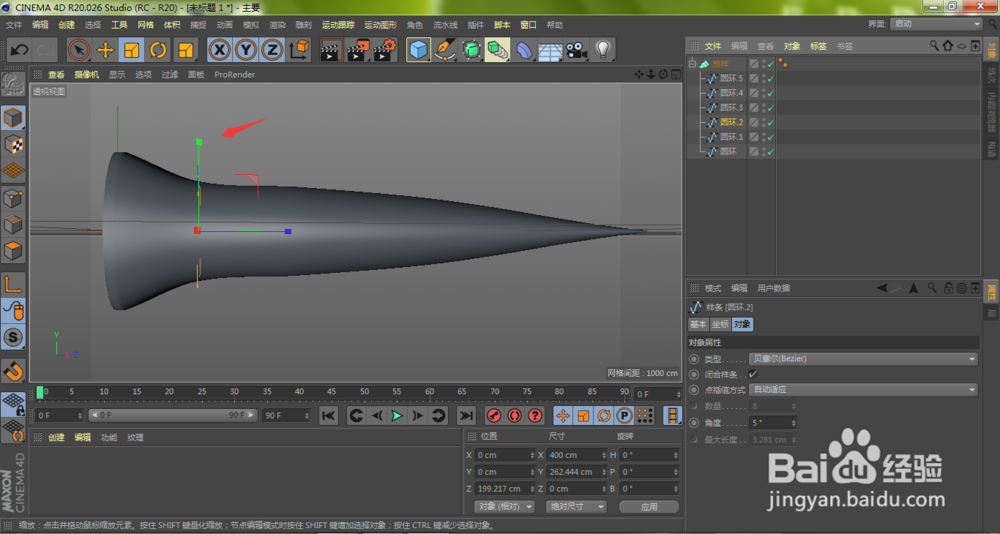Open the 点插值方式 dropdown
The image size is (1000, 534).
[x=863, y=389]
